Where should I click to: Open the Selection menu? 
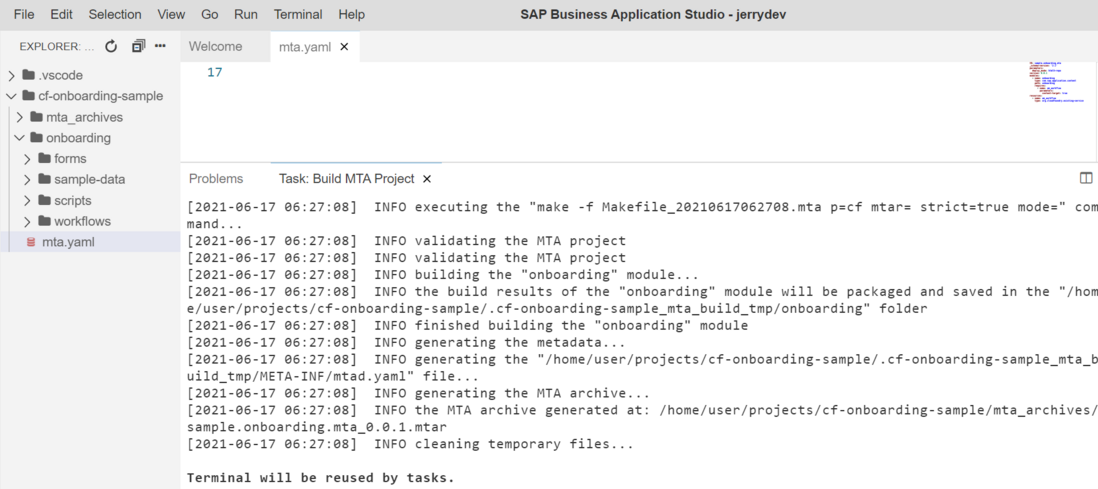click(x=115, y=15)
